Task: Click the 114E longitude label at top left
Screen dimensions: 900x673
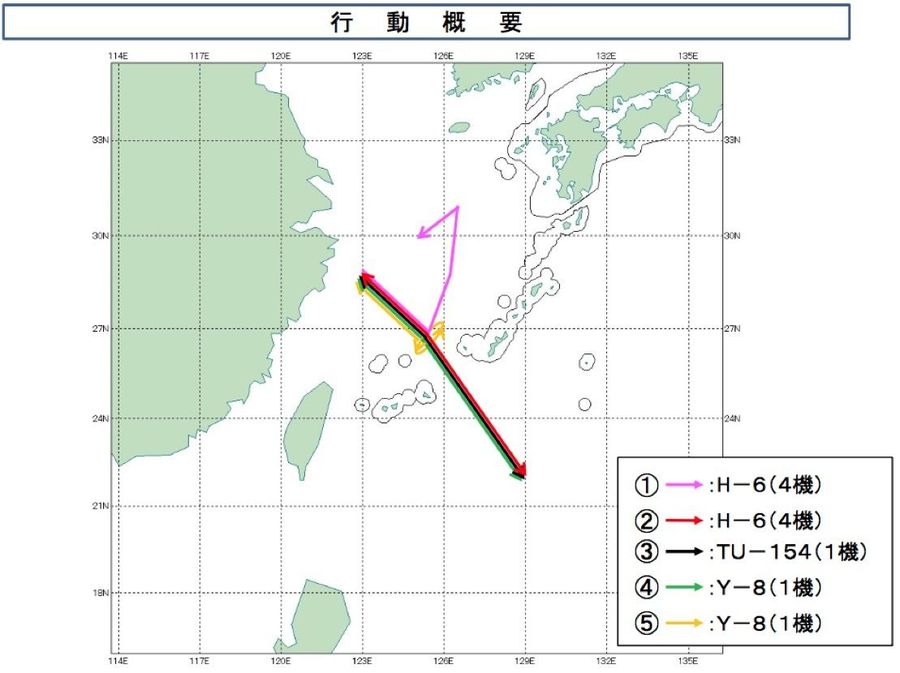Action: click(118, 54)
